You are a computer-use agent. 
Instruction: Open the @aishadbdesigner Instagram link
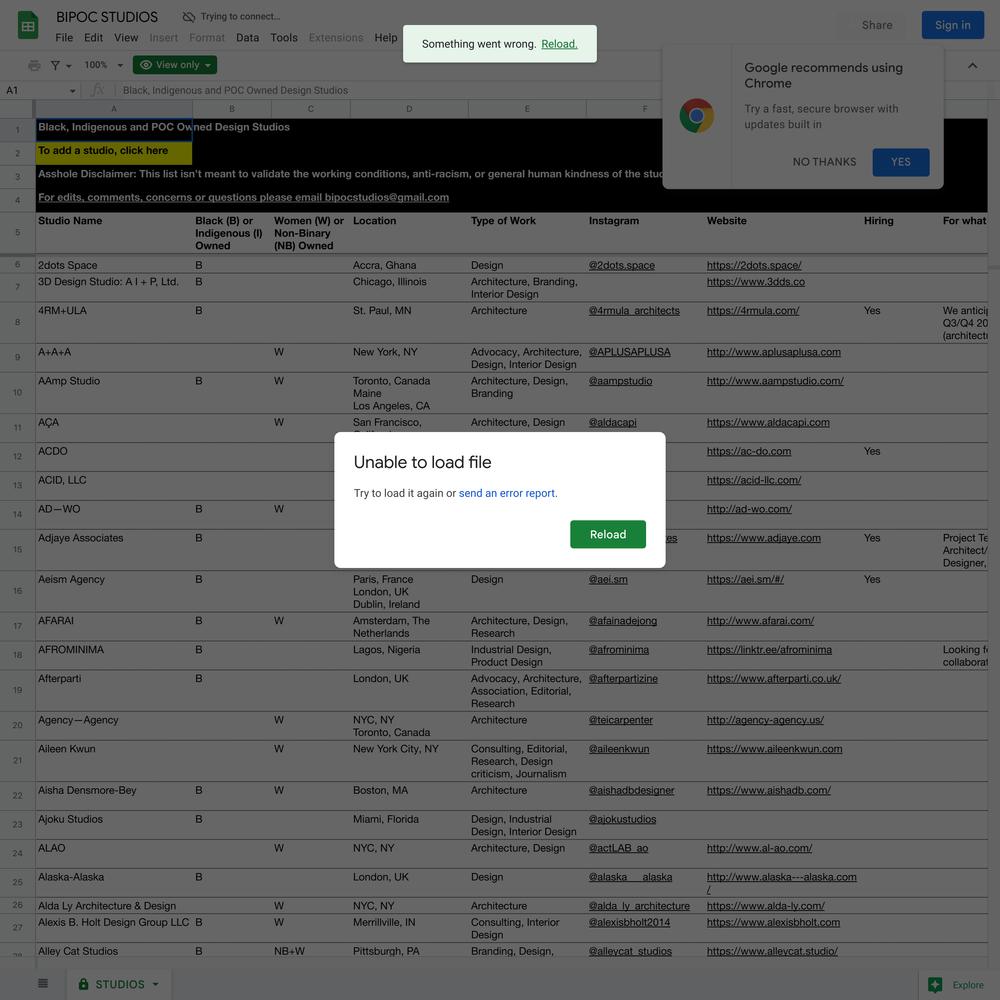(631, 790)
